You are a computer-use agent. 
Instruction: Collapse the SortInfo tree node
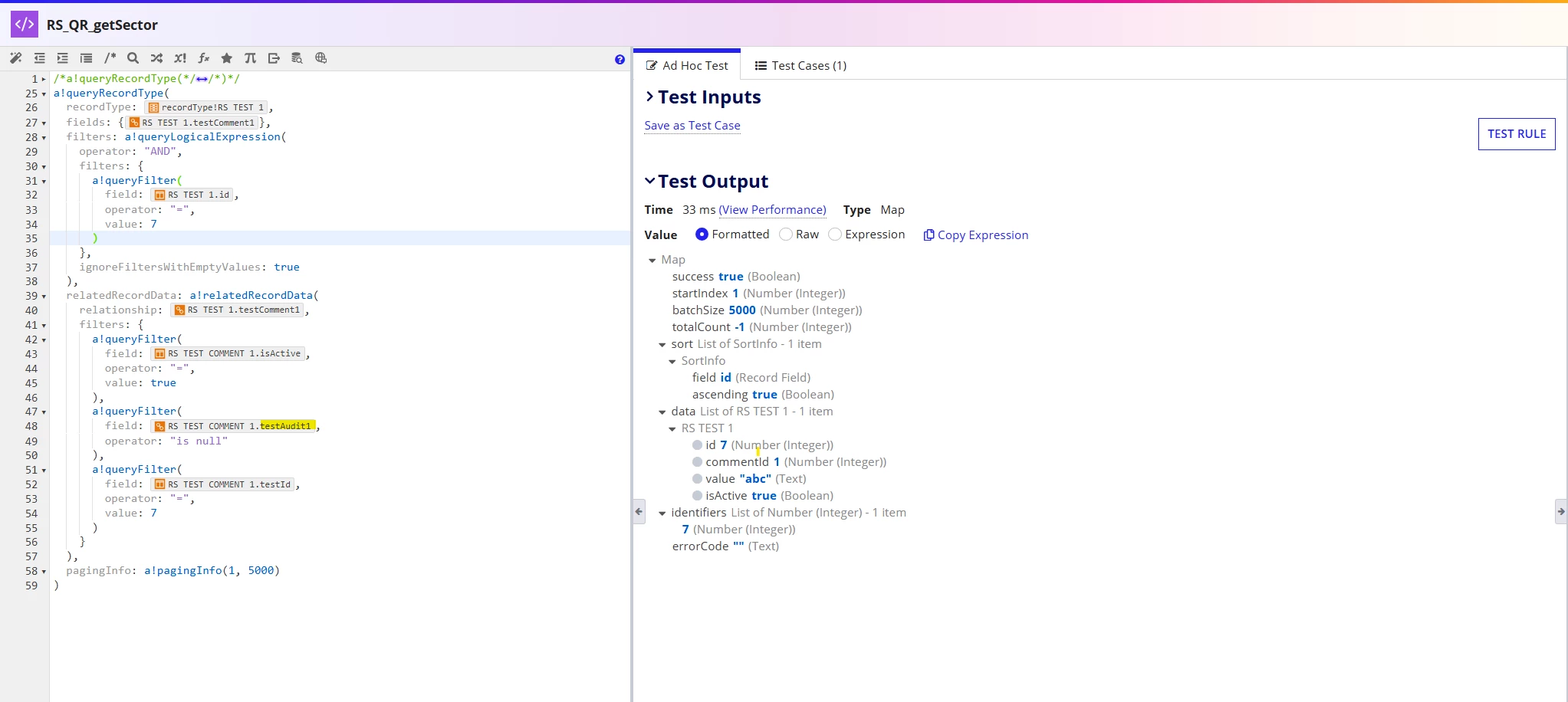click(672, 362)
